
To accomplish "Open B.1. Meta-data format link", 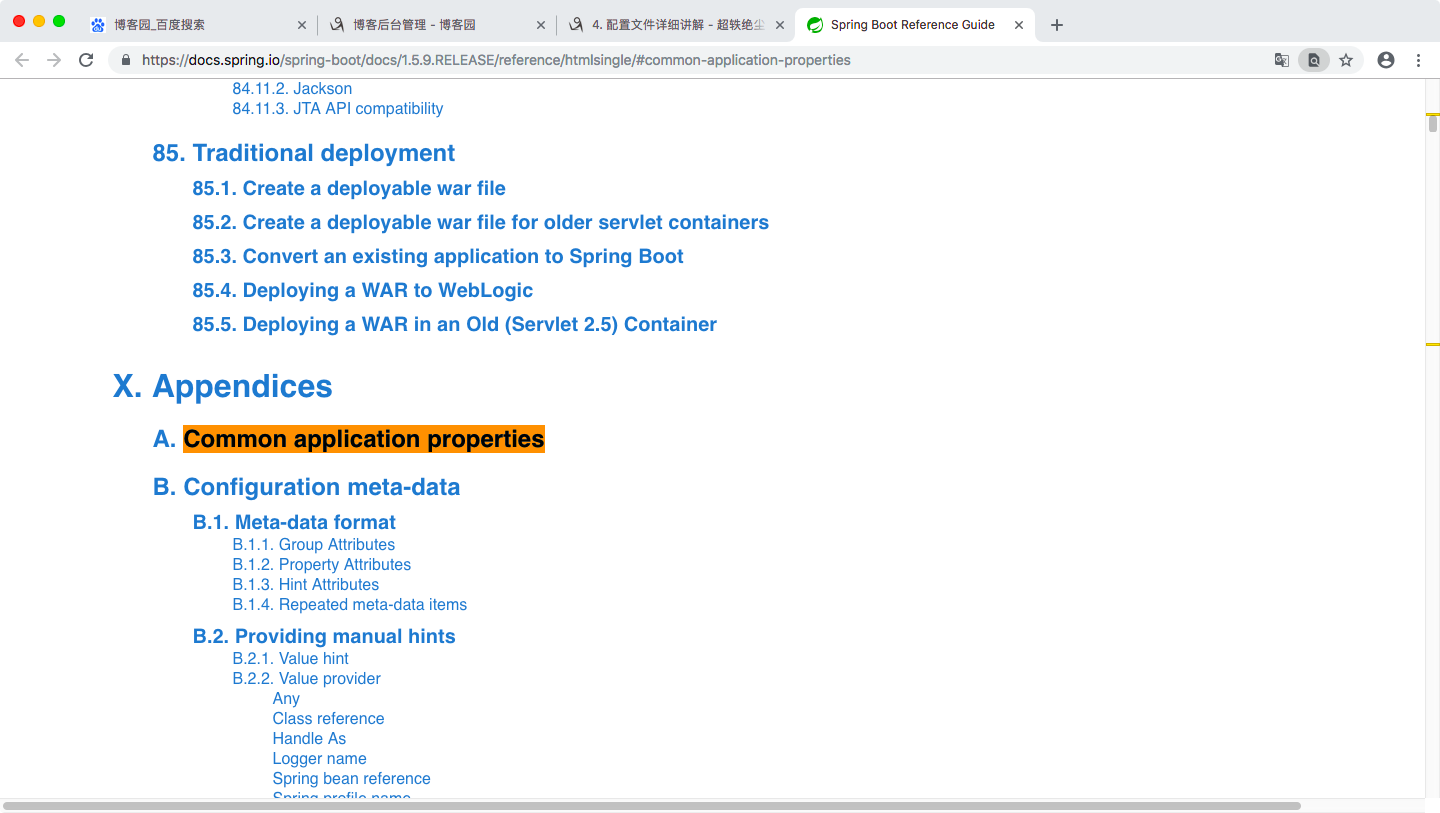I will coord(294,522).
